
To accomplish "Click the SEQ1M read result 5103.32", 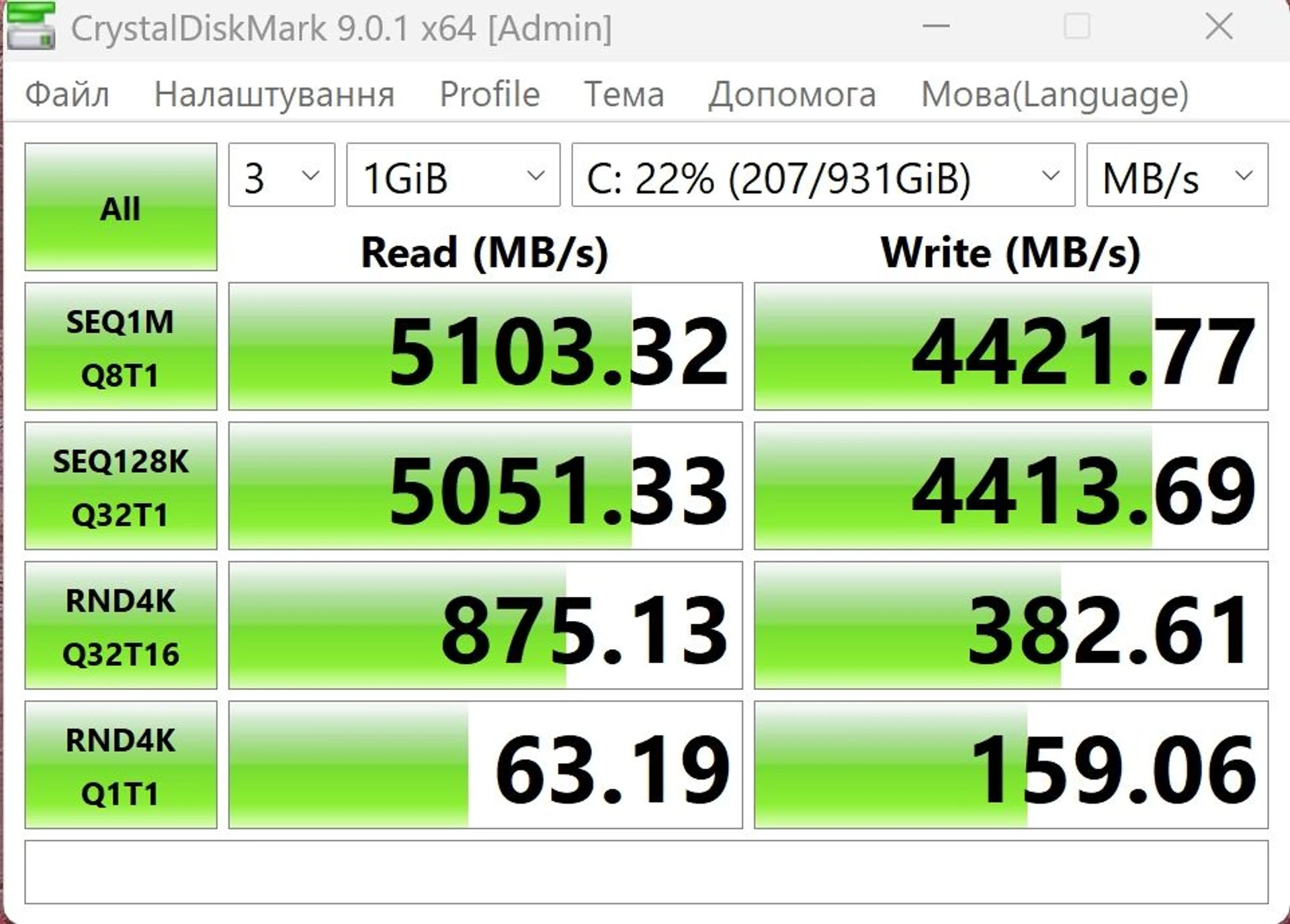I will click(x=485, y=346).
